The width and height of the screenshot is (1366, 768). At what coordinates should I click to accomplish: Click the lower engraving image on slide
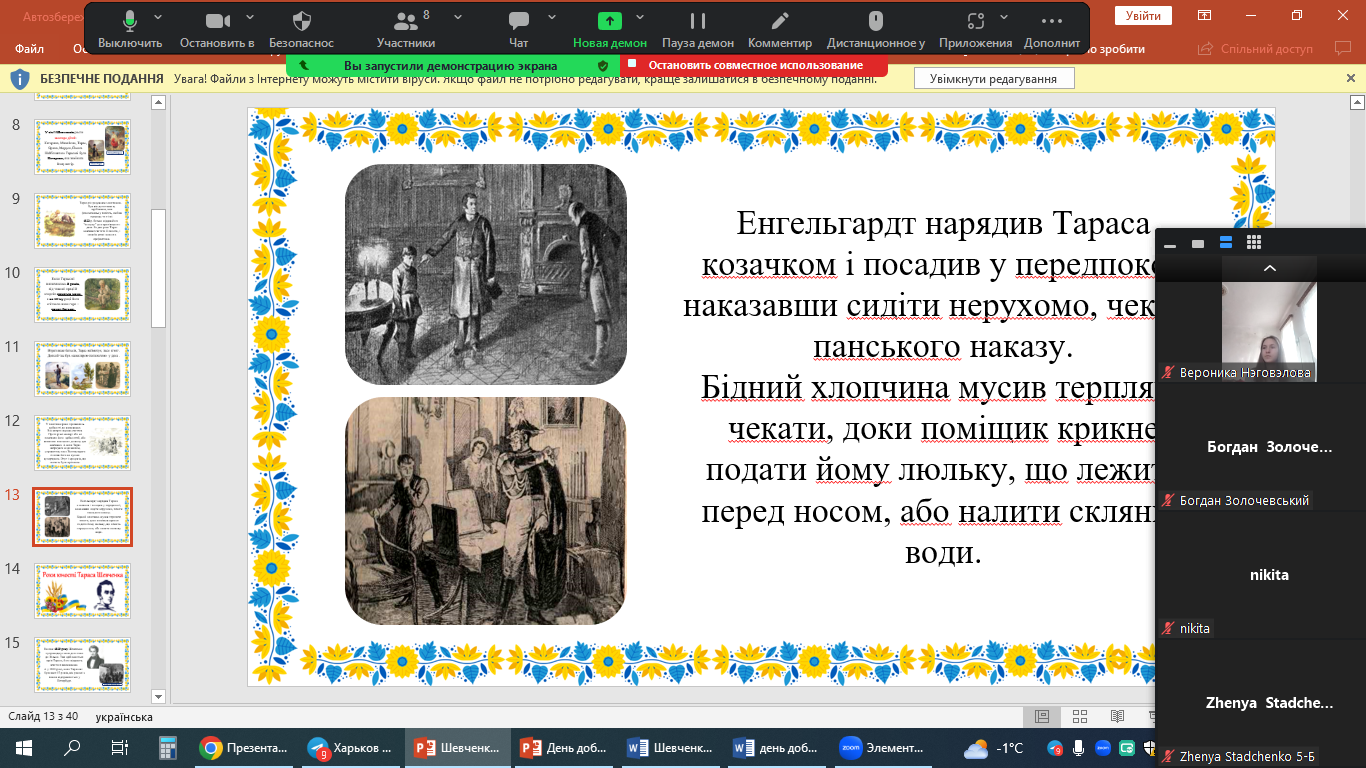coord(486,511)
